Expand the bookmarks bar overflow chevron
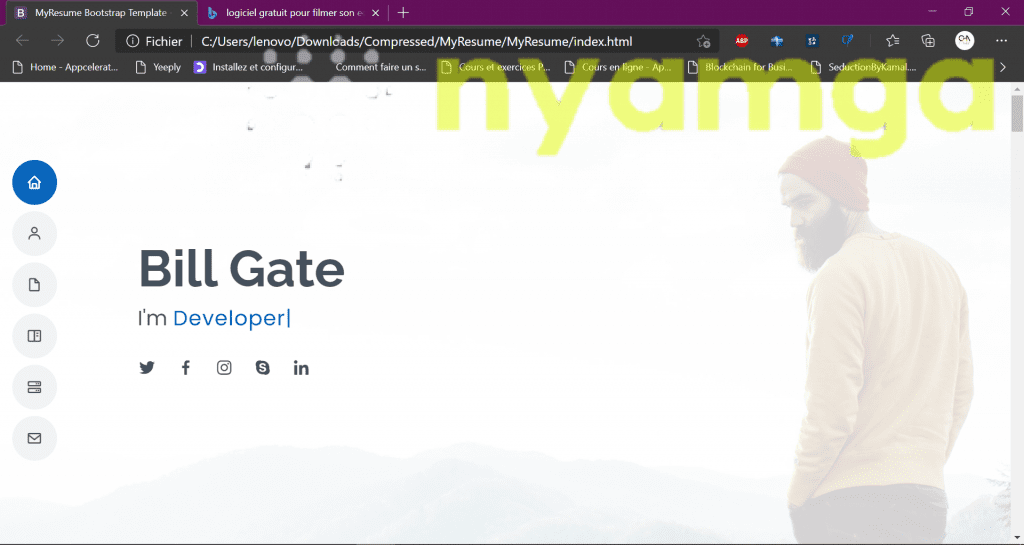The width and height of the screenshot is (1024, 545). (x=1003, y=67)
